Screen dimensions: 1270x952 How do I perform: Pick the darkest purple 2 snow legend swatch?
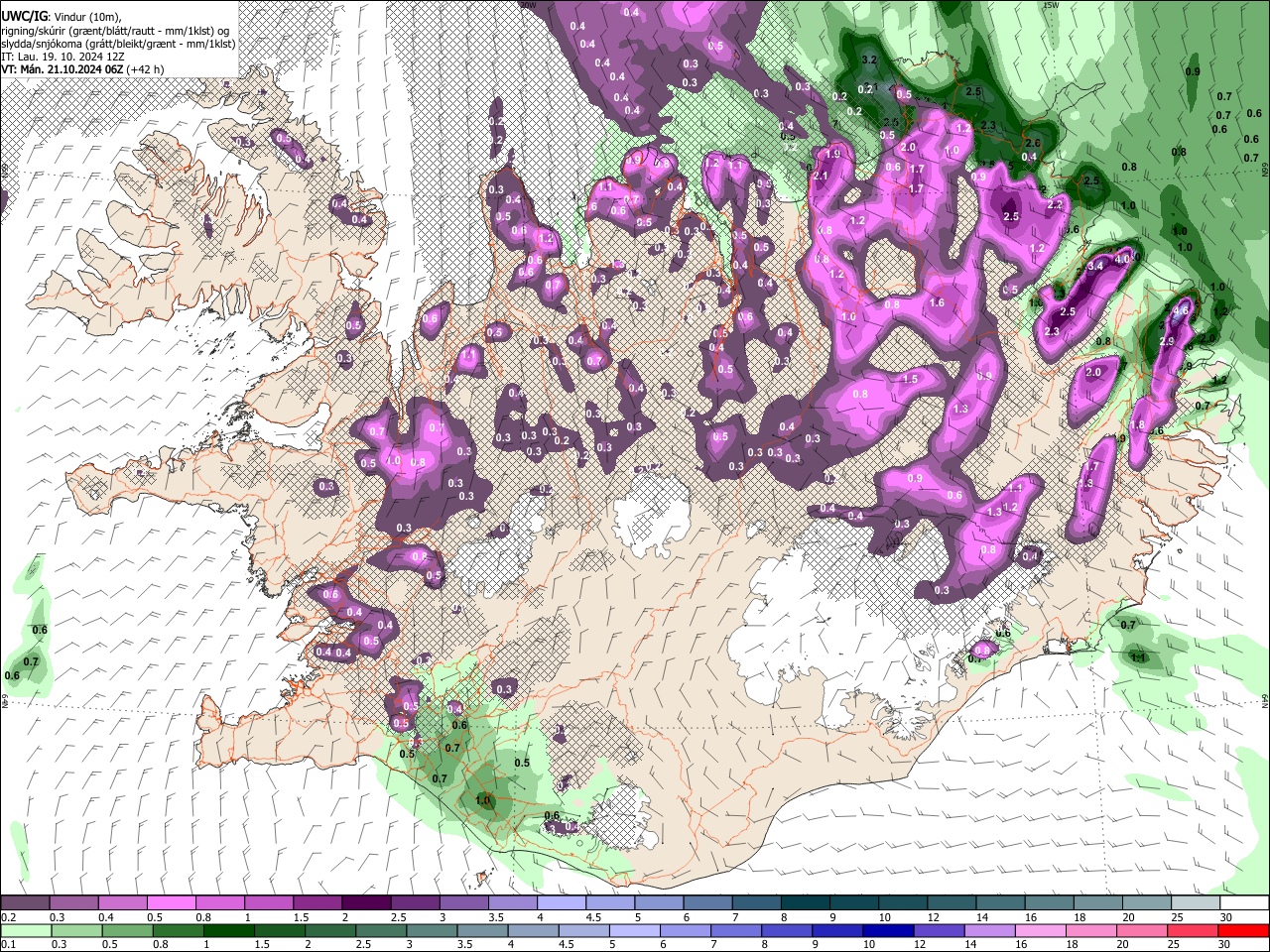tap(366, 903)
